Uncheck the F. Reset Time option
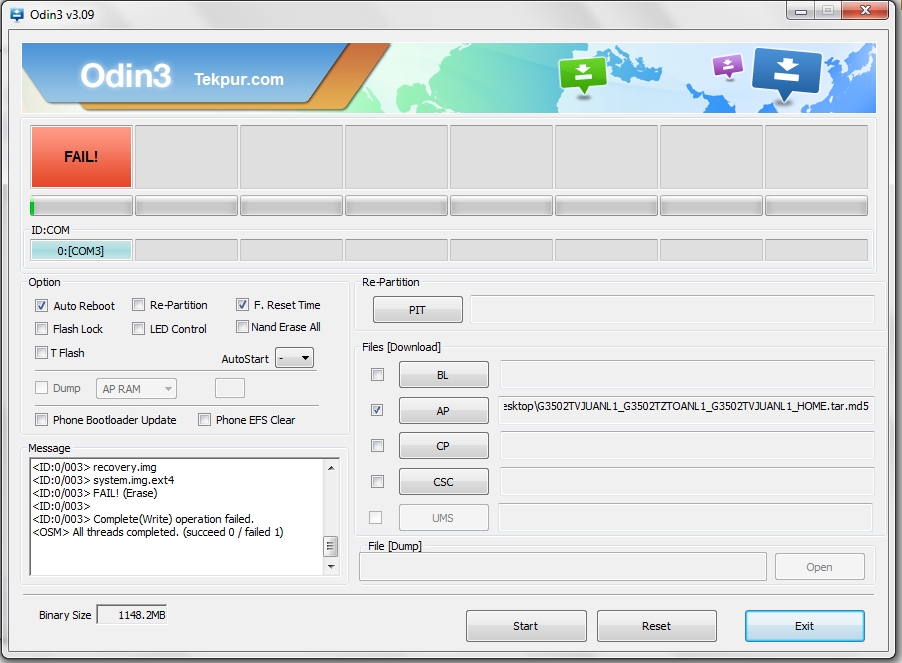 pyautogui.click(x=242, y=304)
